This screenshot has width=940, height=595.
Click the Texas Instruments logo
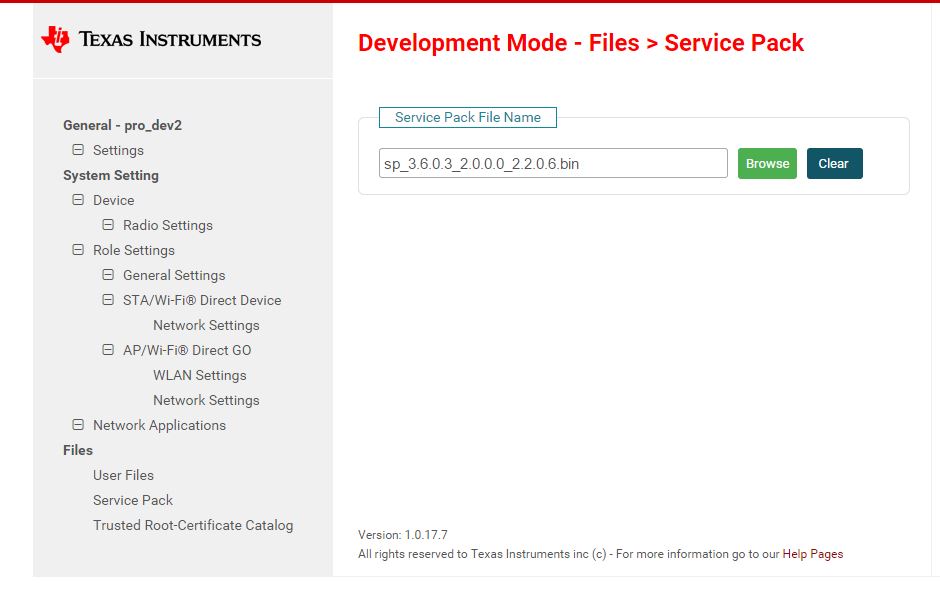tap(151, 40)
